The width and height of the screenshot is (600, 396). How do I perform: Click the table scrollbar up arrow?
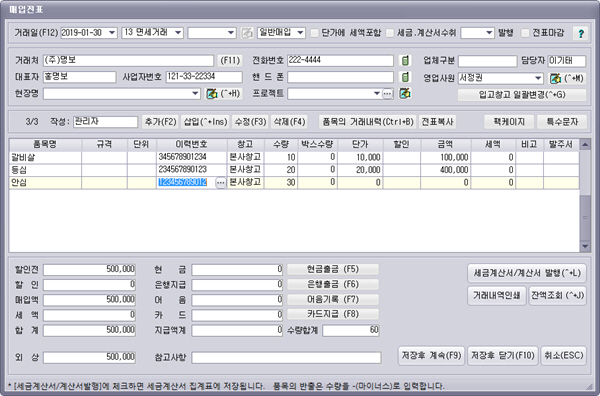pyautogui.click(x=585, y=145)
